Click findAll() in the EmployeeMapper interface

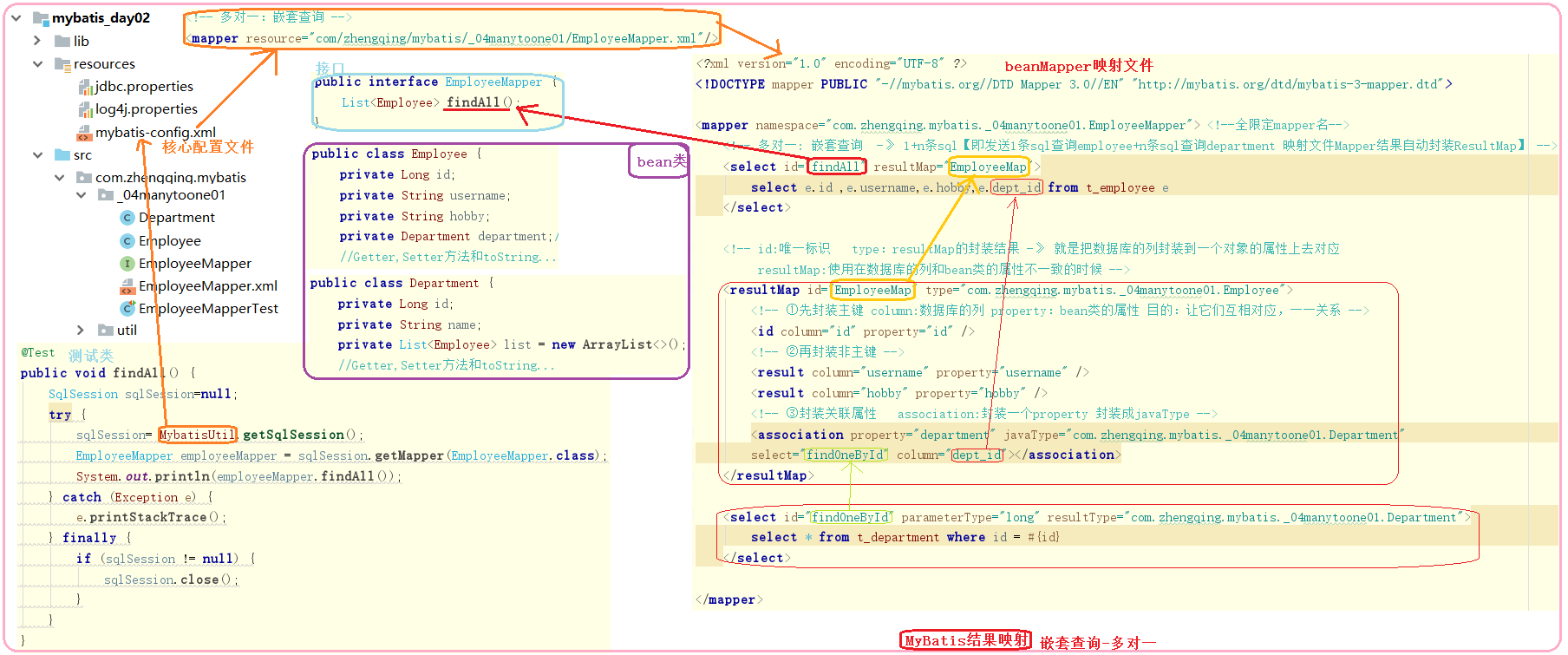tap(479, 102)
